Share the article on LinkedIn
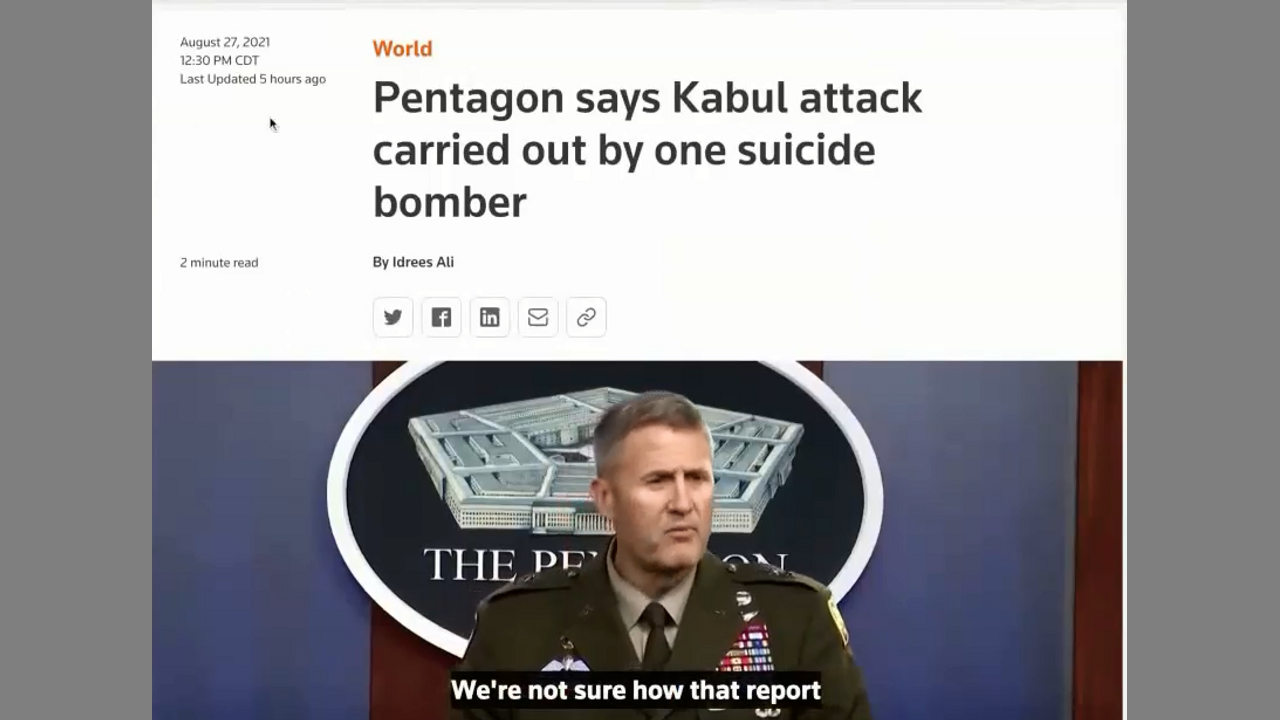This screenshot has height=720, width=1280. coord(490,317)
